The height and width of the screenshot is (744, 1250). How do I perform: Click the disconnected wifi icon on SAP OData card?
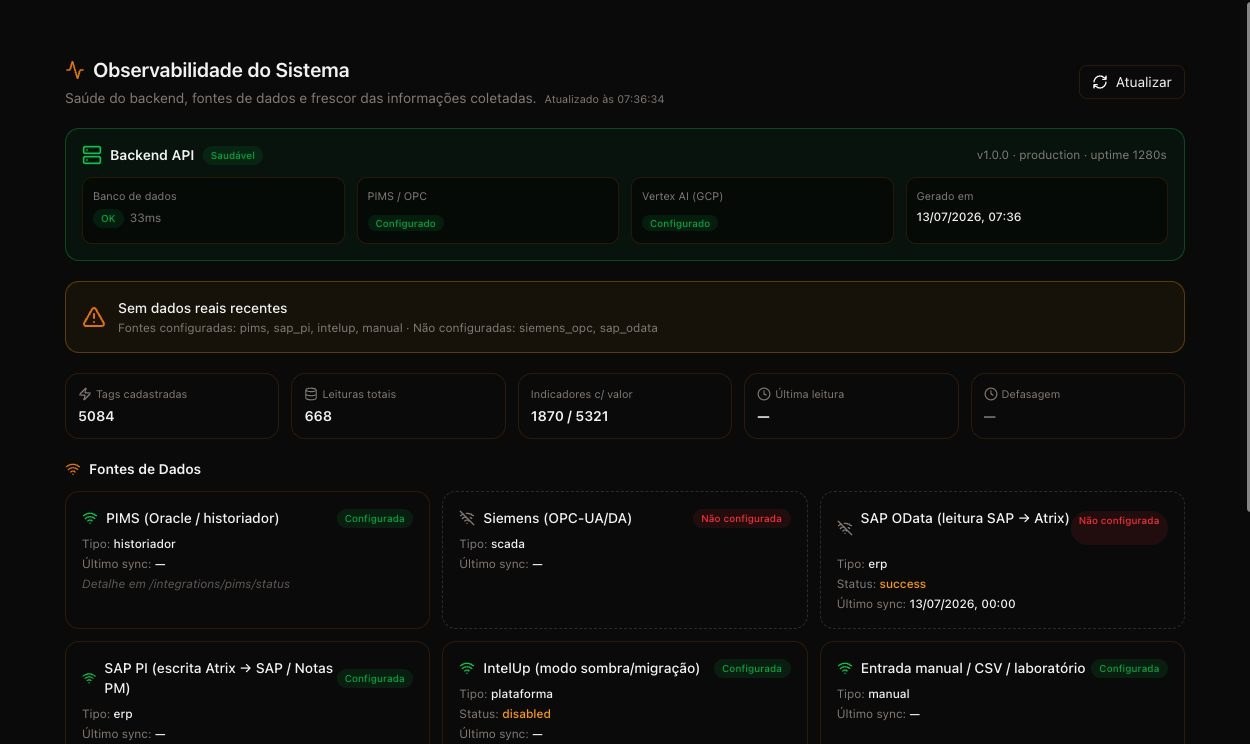tap(845, 528)
